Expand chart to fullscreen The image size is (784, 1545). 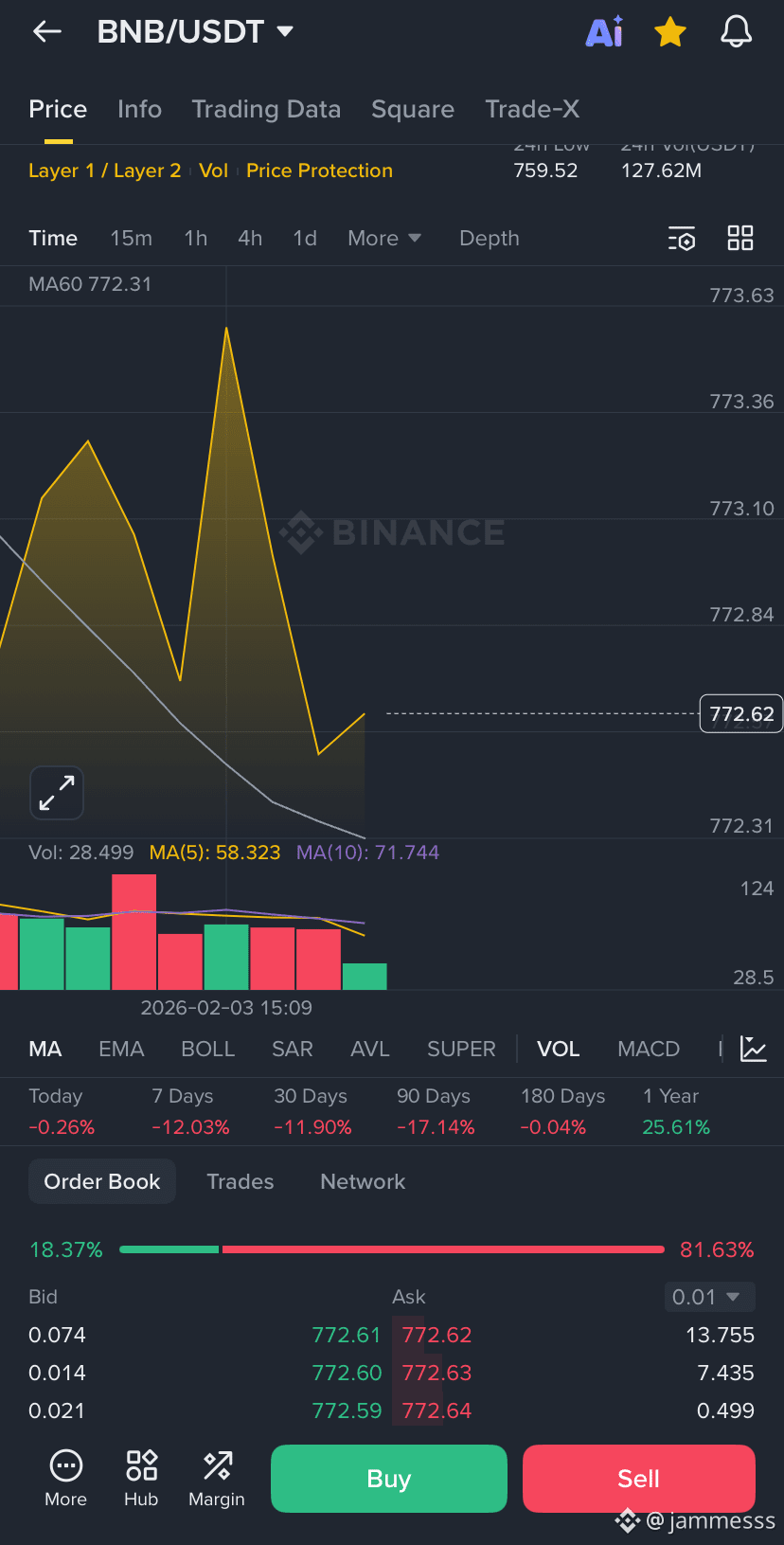click(x=57, y=793)
